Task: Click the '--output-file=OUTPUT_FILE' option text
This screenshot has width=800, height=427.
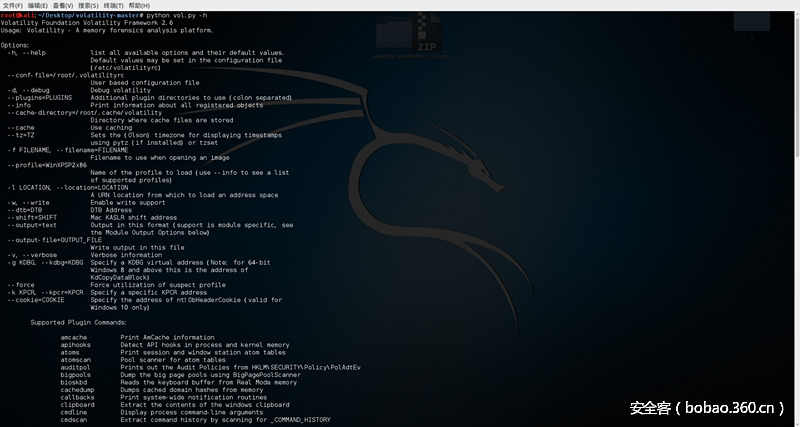Action: click(54, 239)
